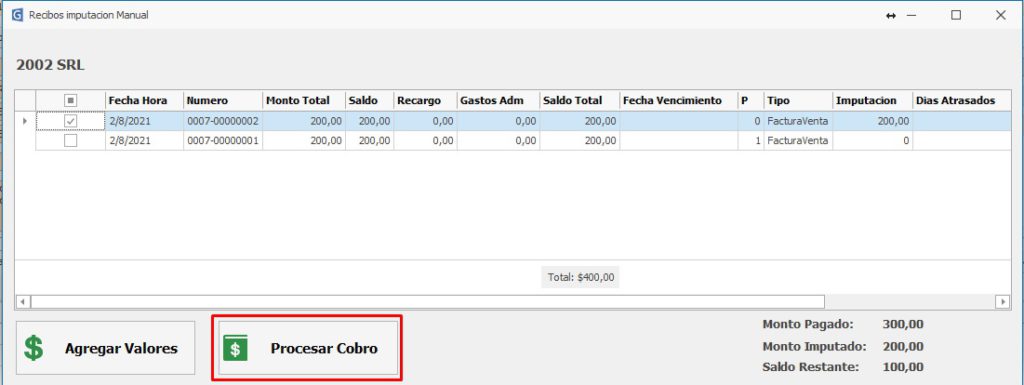Click the app logo icon in title bar

(x=17, y=14)
